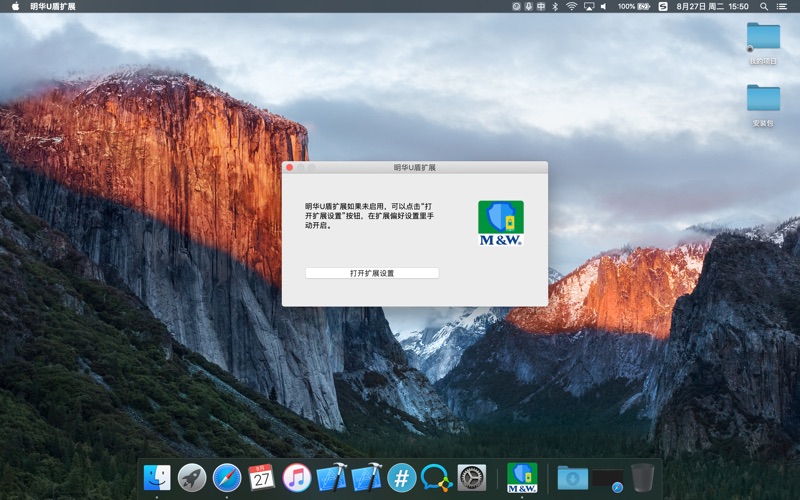Open Calendar in the Dock
The height and width of the screenshot is (500, 800).
[x=262, y=477]
